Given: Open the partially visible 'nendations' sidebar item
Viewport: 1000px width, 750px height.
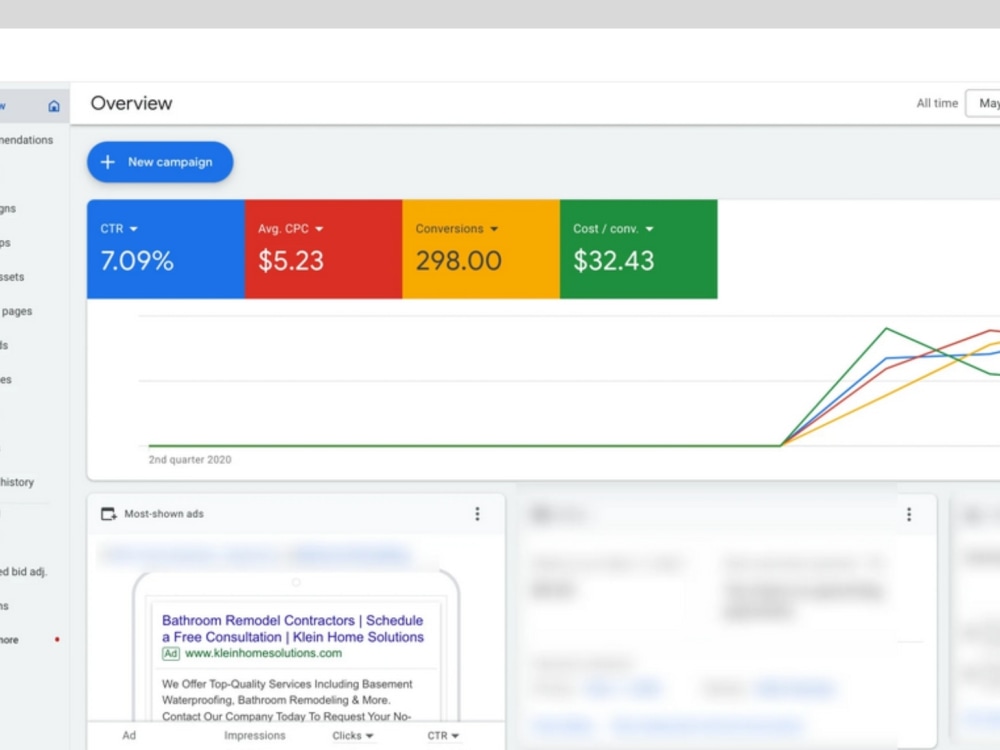Looking at the screenshot, I should click(26, 140).
